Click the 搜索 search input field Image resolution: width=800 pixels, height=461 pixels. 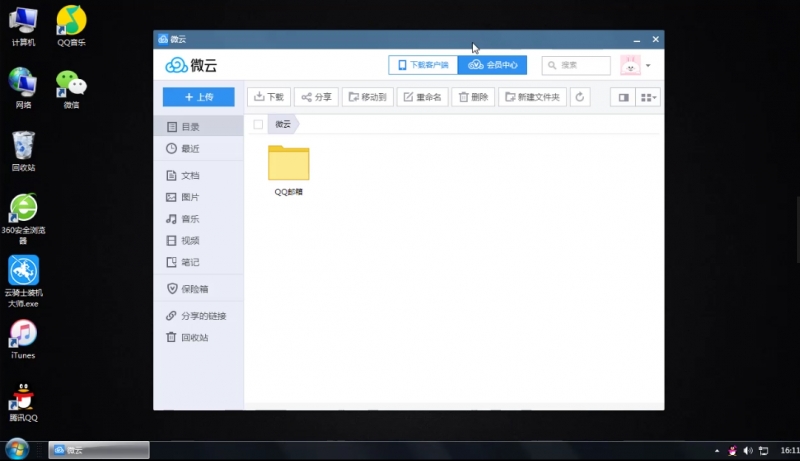coord(576,65)
